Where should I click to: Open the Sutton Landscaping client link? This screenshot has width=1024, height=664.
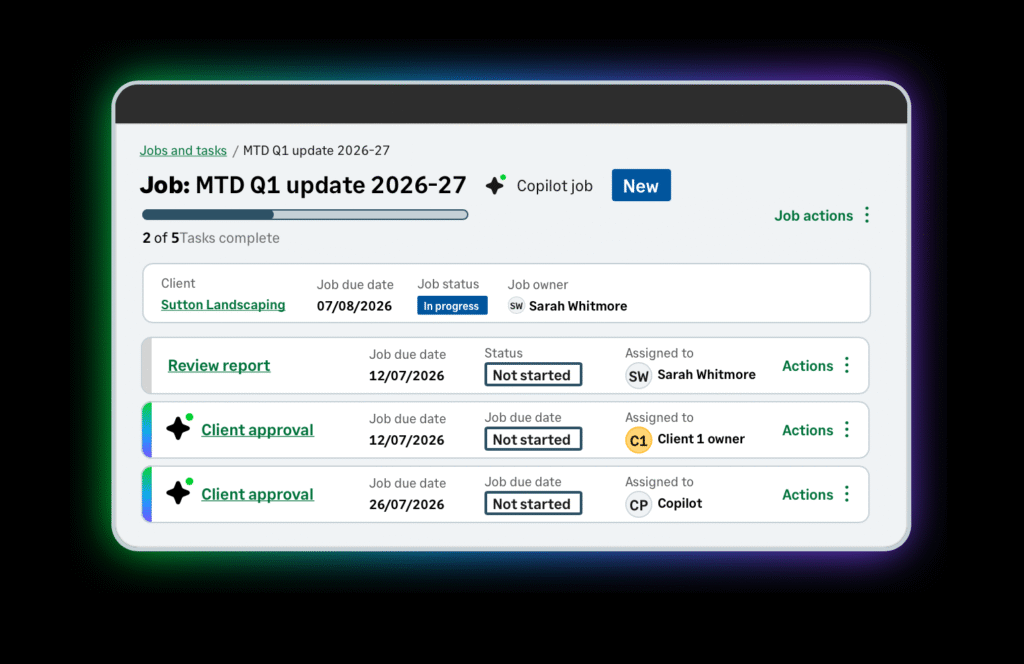[x=223, y=305]
